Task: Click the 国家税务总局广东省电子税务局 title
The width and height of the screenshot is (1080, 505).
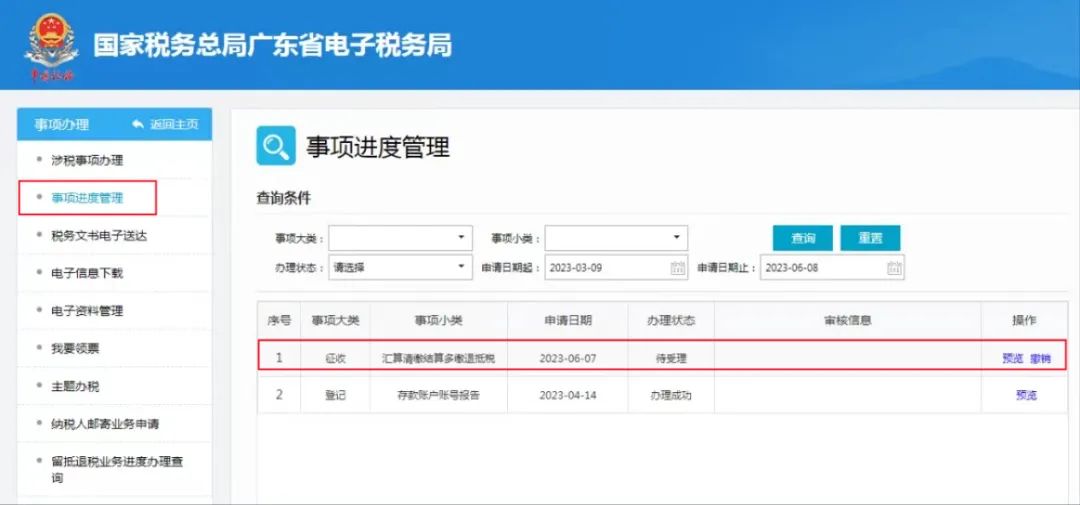Action: tap(273, 45)
